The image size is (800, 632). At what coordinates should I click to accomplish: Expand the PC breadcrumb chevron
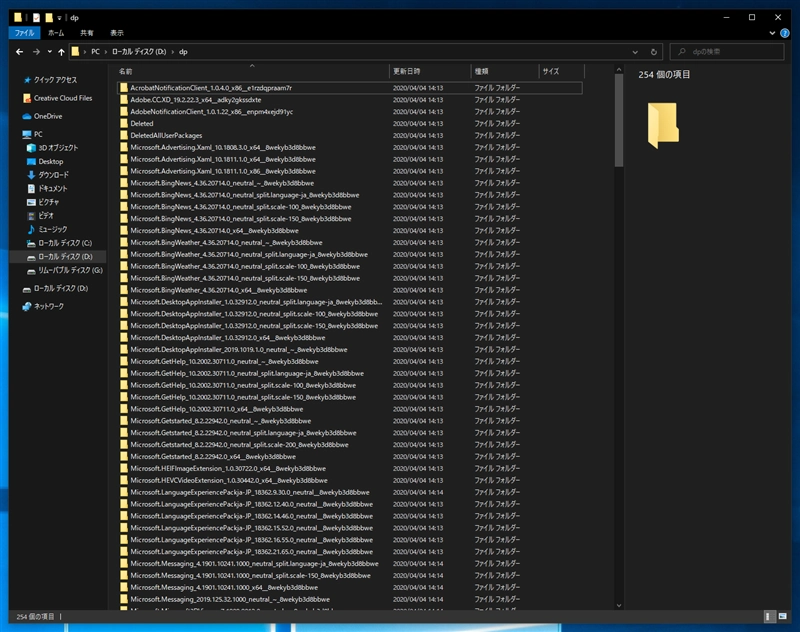106,52
